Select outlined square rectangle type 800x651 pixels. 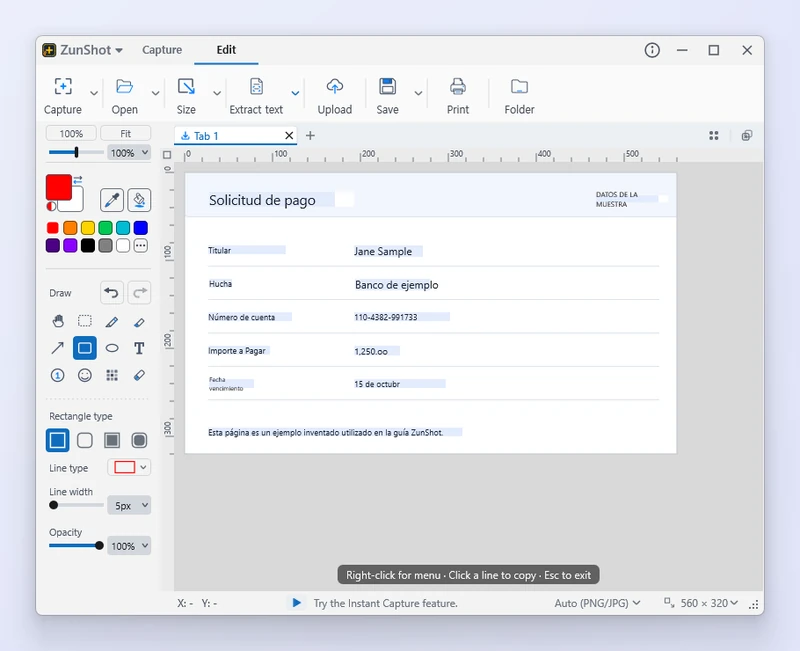[x=58, y=440]
